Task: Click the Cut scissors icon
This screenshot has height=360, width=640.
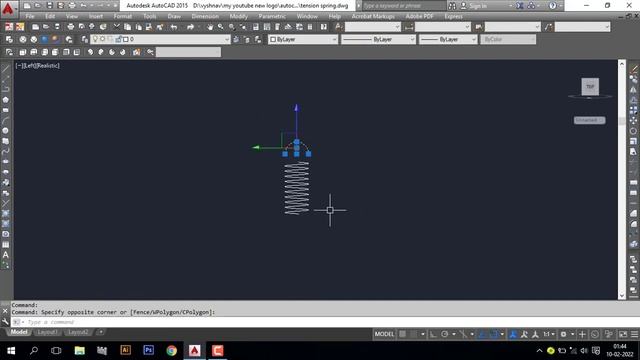Action: pos(117,27)
